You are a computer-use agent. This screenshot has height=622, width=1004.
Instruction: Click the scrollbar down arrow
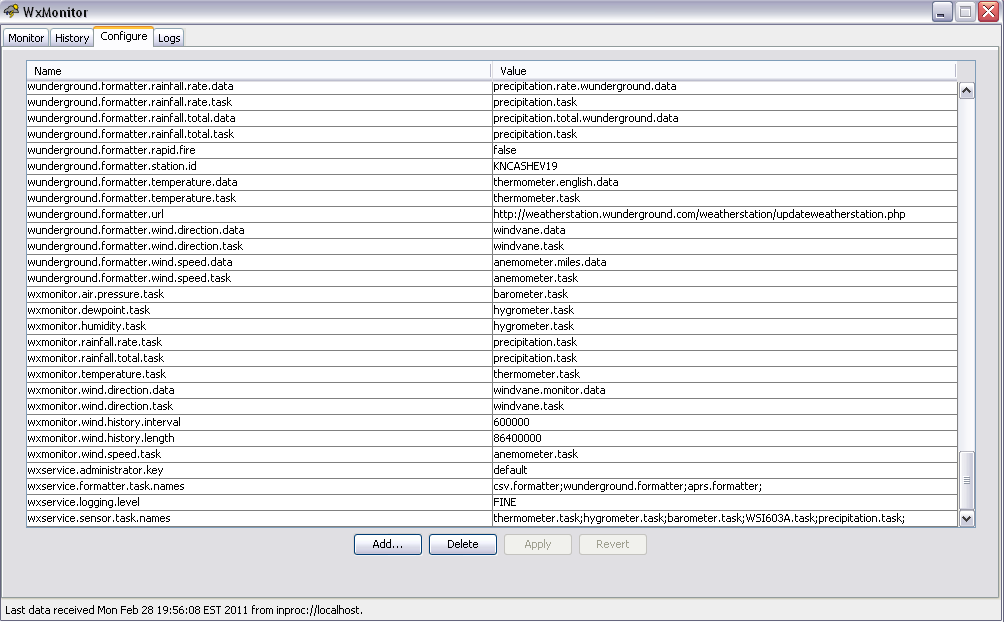pyautogui.click(x=966, y=518)
